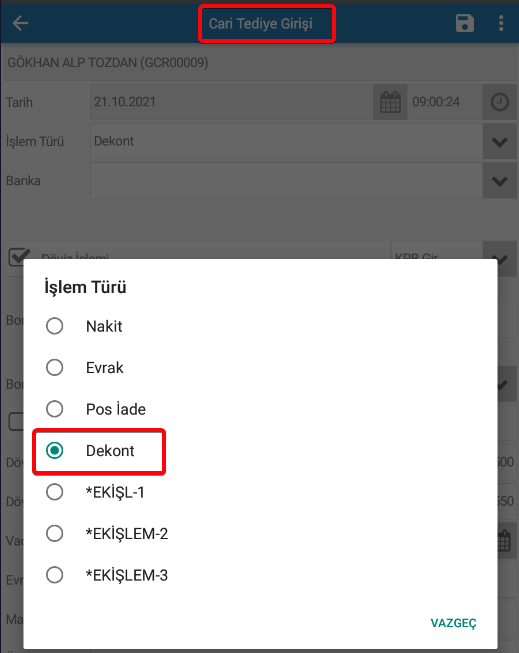Click the VAZGEÇ cancel button

453,623
